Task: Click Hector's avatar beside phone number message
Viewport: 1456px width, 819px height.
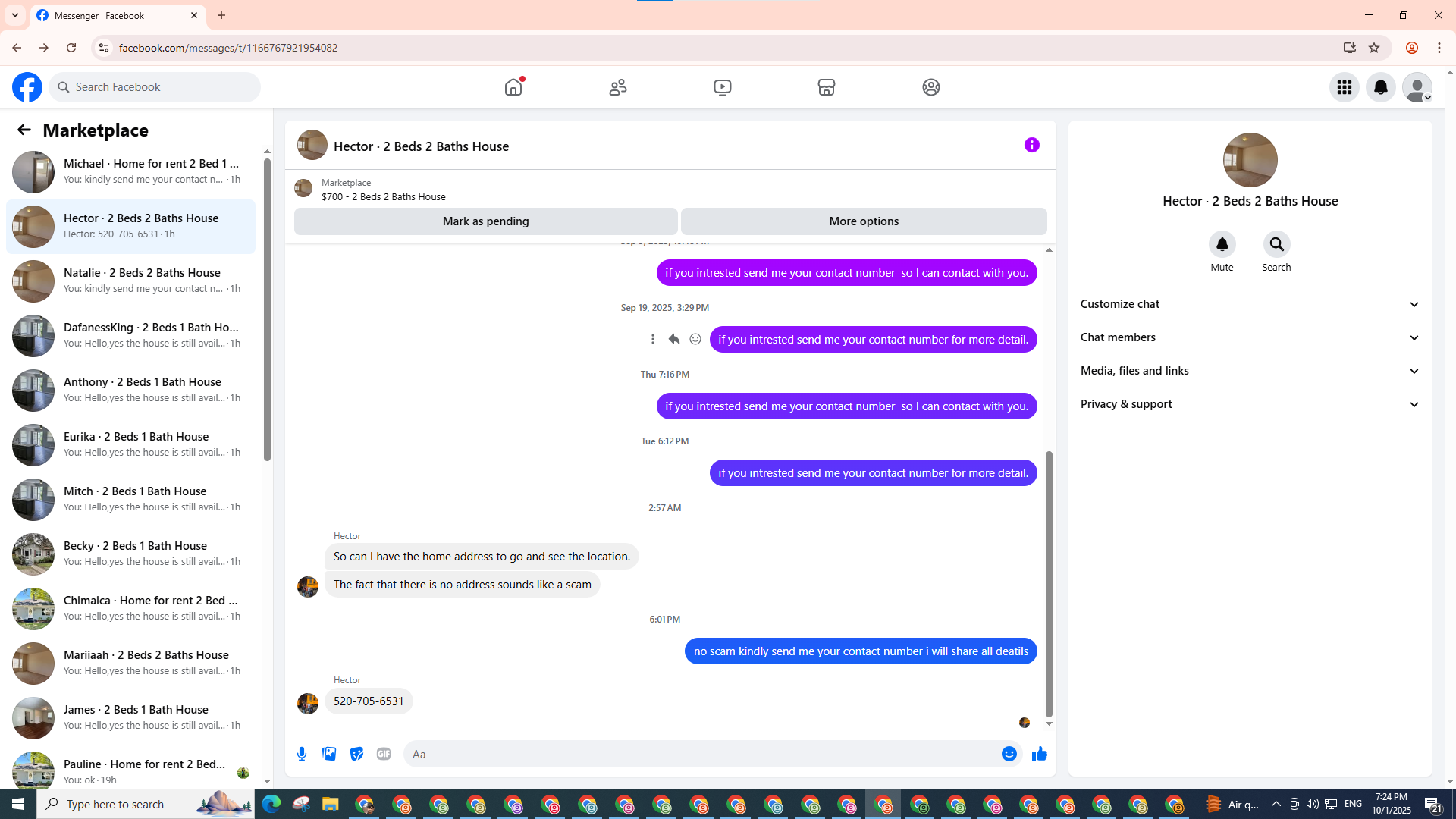Action: (x=308, y=704)
